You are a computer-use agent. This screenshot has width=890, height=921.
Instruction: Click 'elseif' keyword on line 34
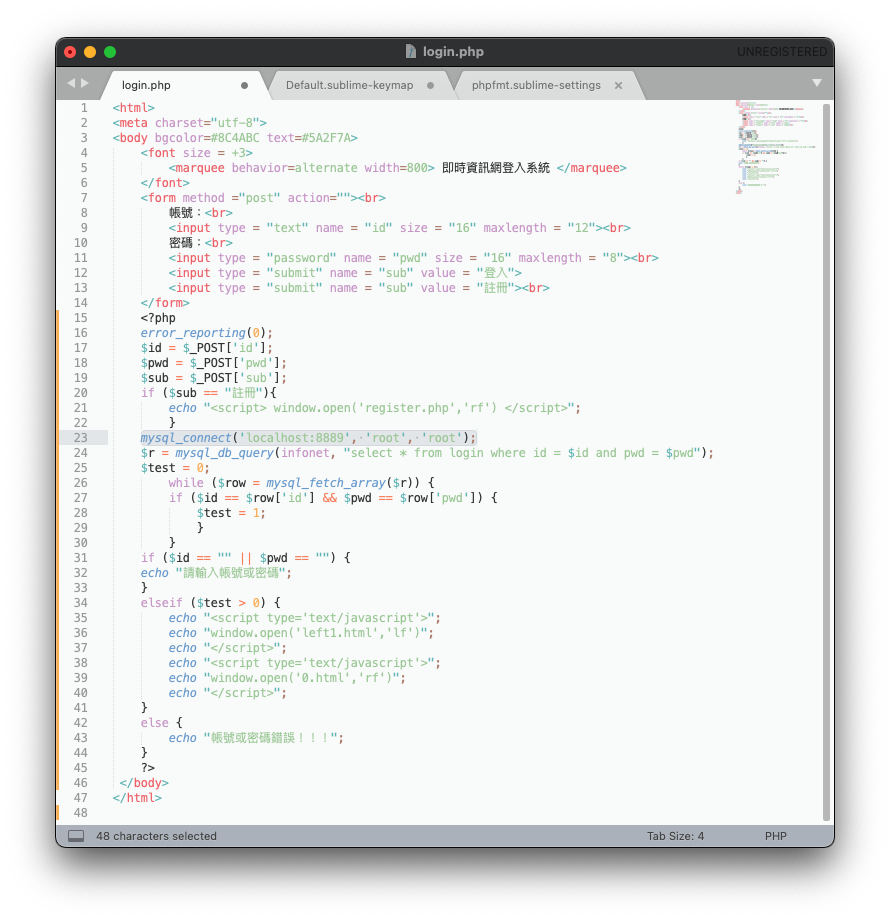click(162, 603)
